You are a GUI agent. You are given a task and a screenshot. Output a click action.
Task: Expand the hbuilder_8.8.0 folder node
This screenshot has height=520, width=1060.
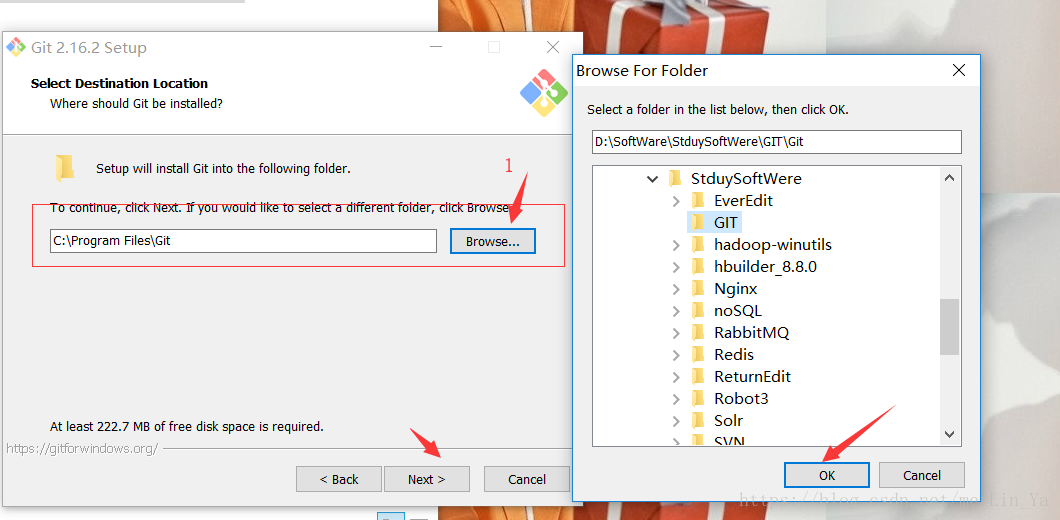676,267
